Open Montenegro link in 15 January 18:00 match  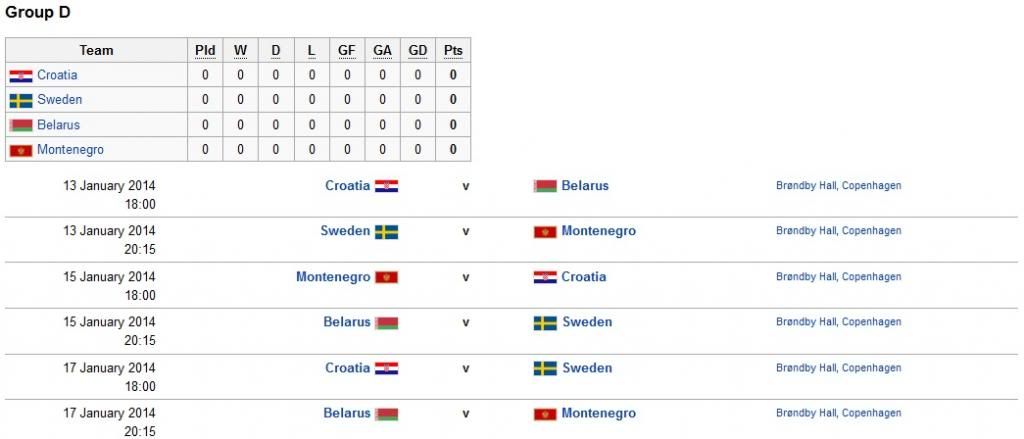click(x=333, y=277)
